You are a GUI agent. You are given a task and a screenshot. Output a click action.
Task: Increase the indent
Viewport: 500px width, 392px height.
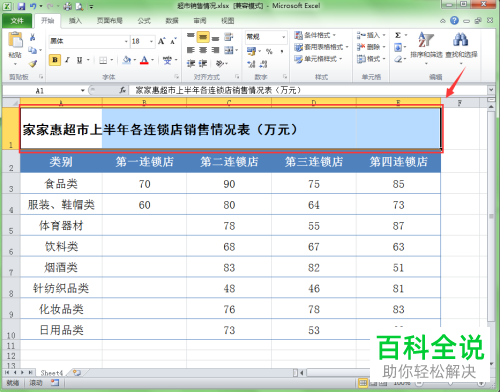(x=203, y=63)
